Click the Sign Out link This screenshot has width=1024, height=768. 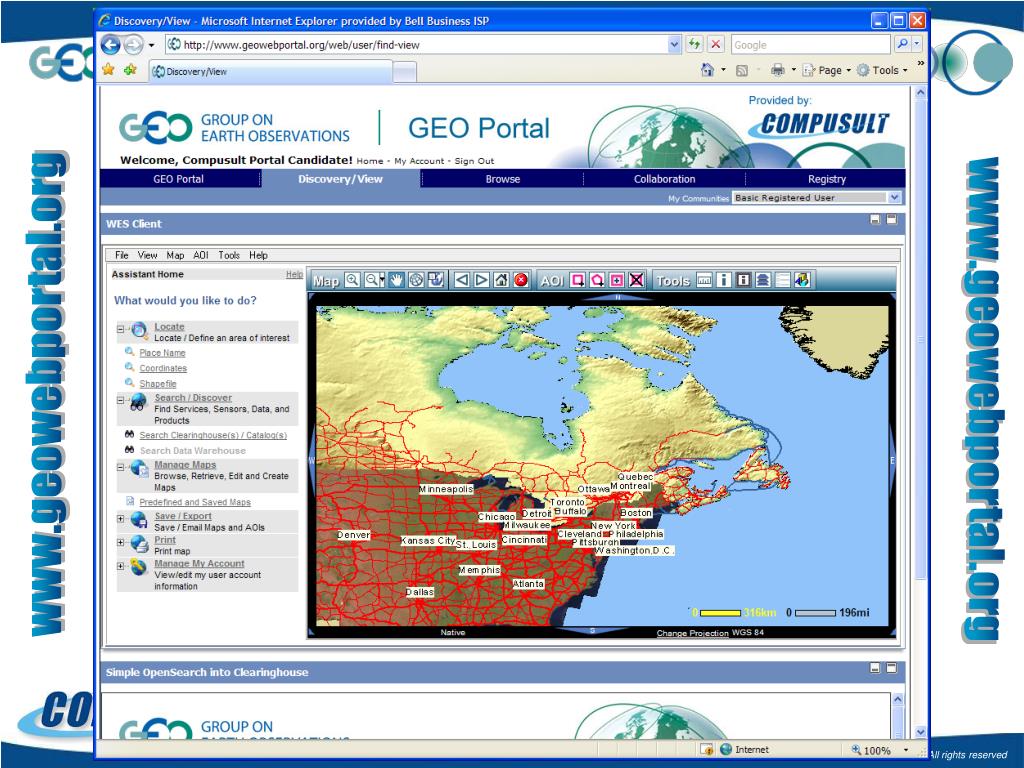474,161
